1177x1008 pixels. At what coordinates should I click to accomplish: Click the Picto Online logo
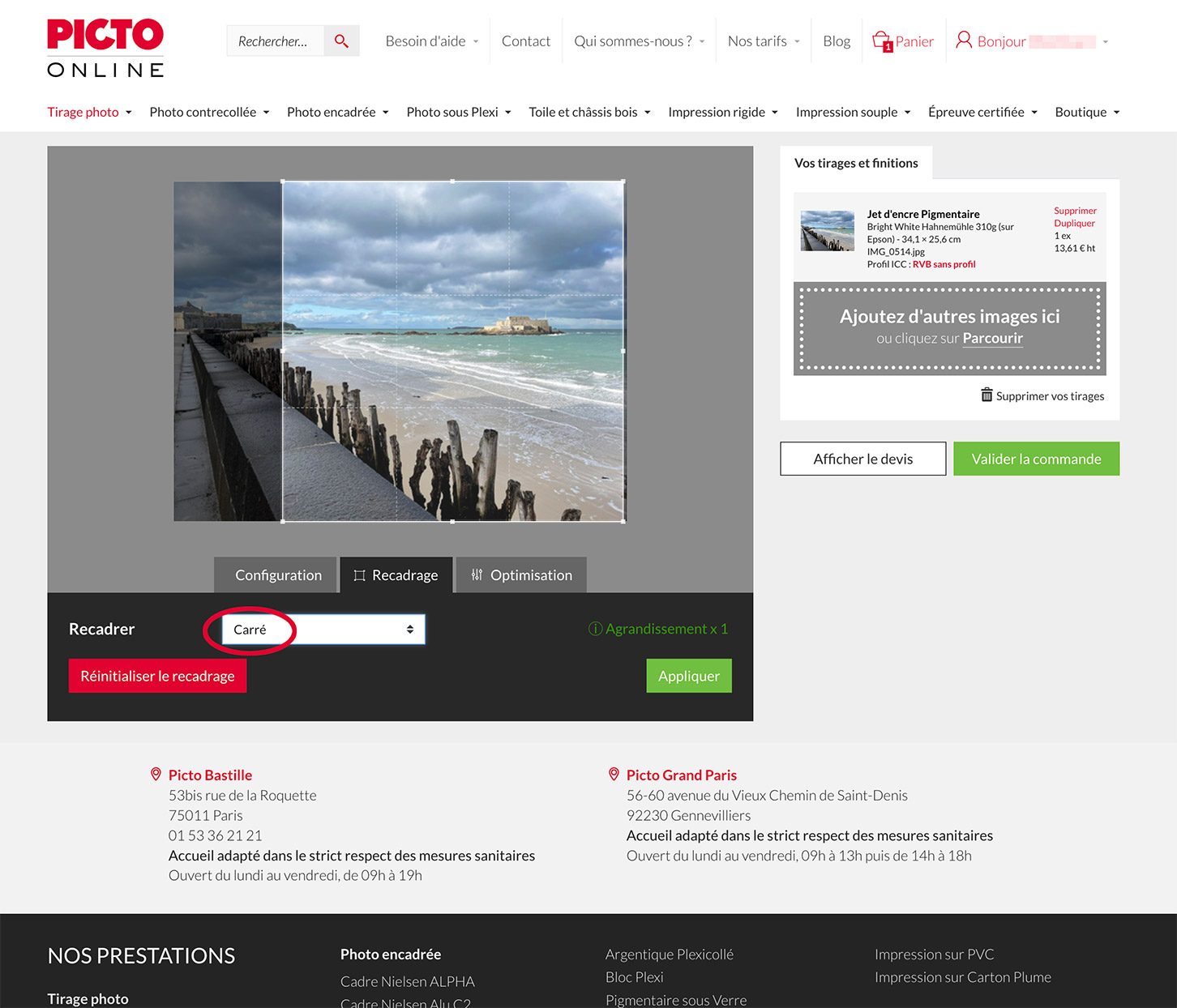pyautogui.click(x=105, y=49)
